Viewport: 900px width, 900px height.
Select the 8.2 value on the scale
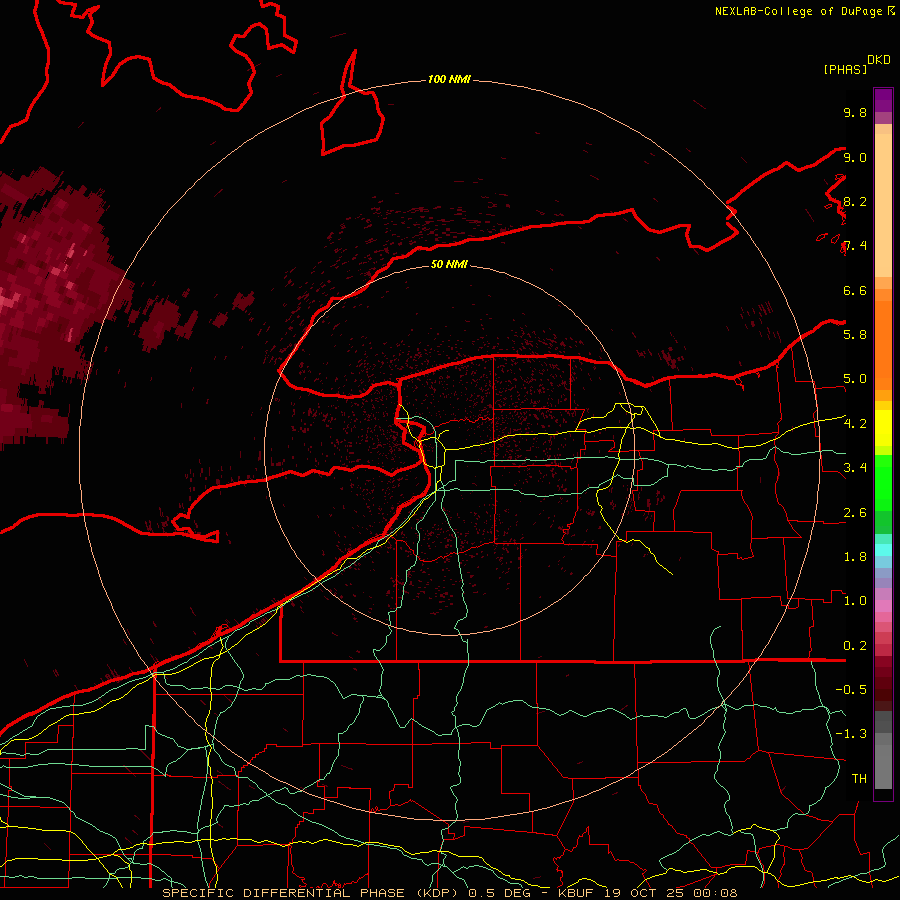[855, 201]
